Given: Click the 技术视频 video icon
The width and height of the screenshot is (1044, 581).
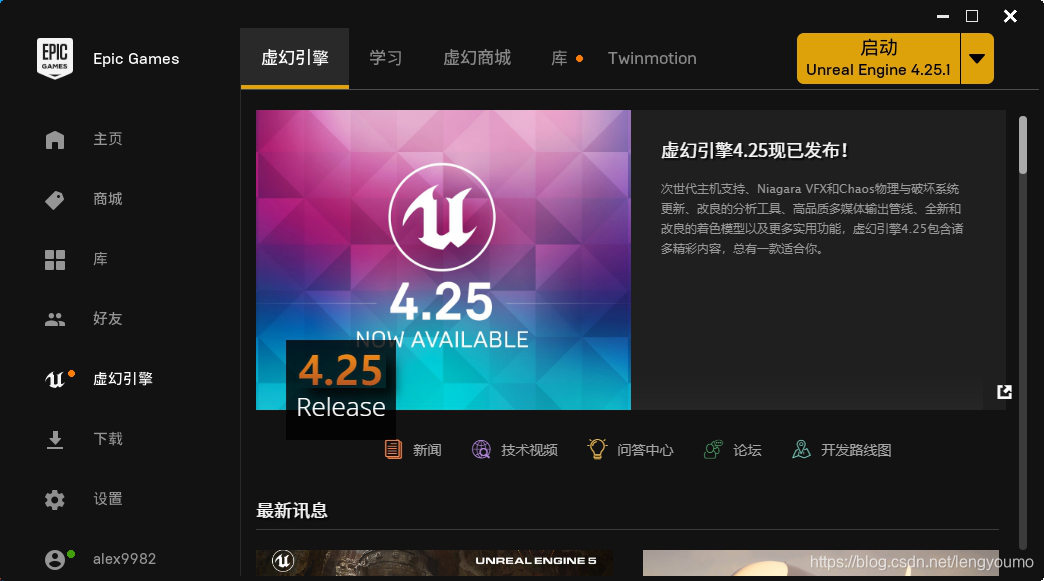Looking at the screenshot, I should tap(481, 450).
